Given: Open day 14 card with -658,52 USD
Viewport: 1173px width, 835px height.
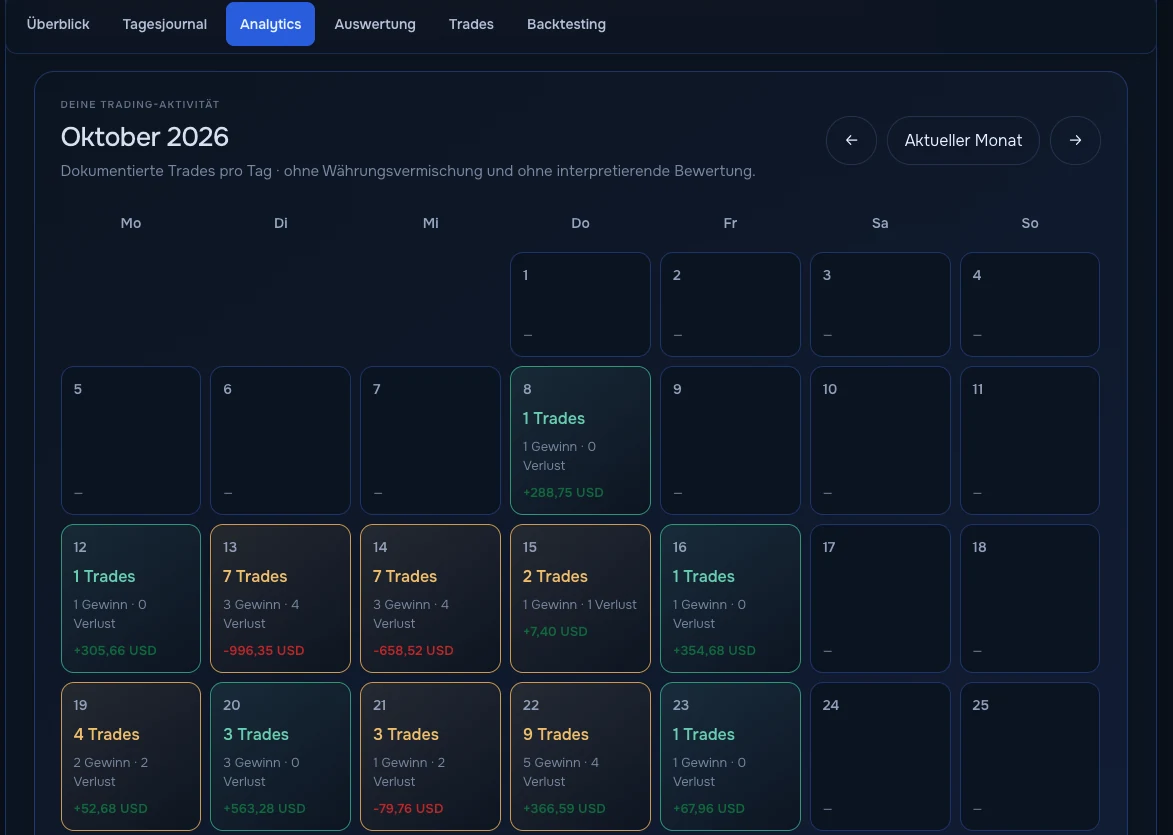Looking at the screenshot, I should [x=430, y=598].
